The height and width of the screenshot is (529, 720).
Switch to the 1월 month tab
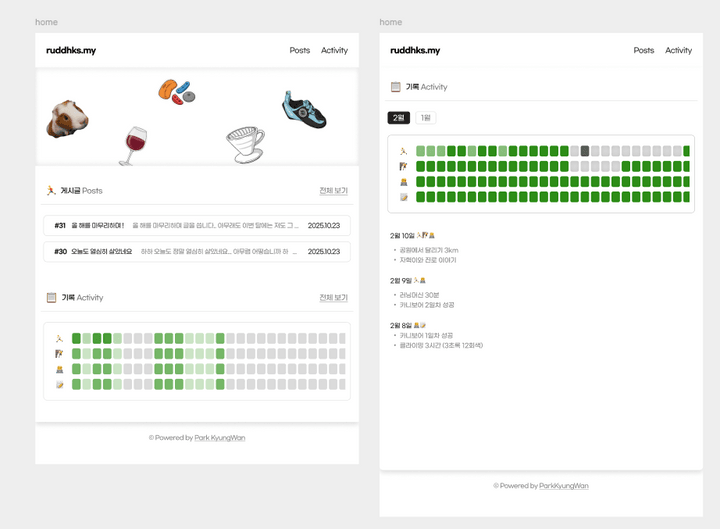tap(425, 118)
